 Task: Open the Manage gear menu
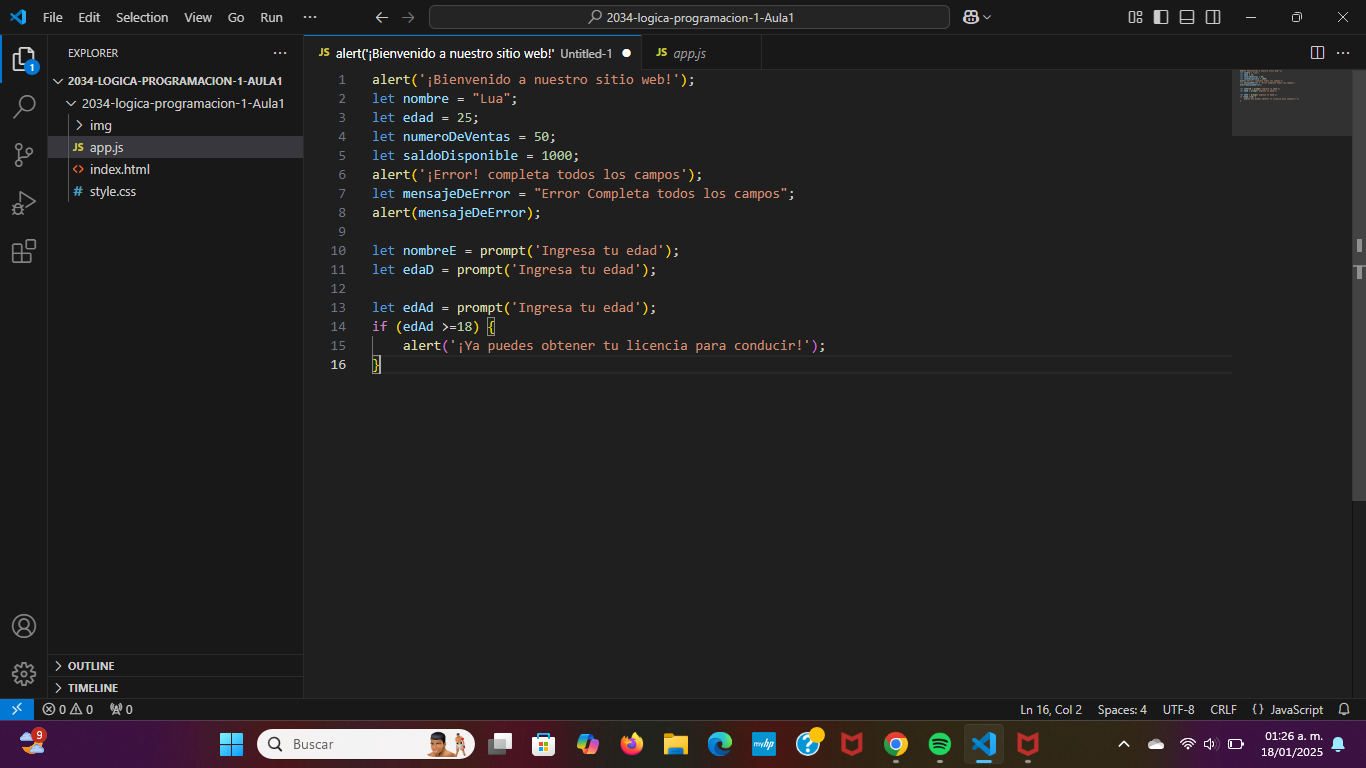point(24,674)
